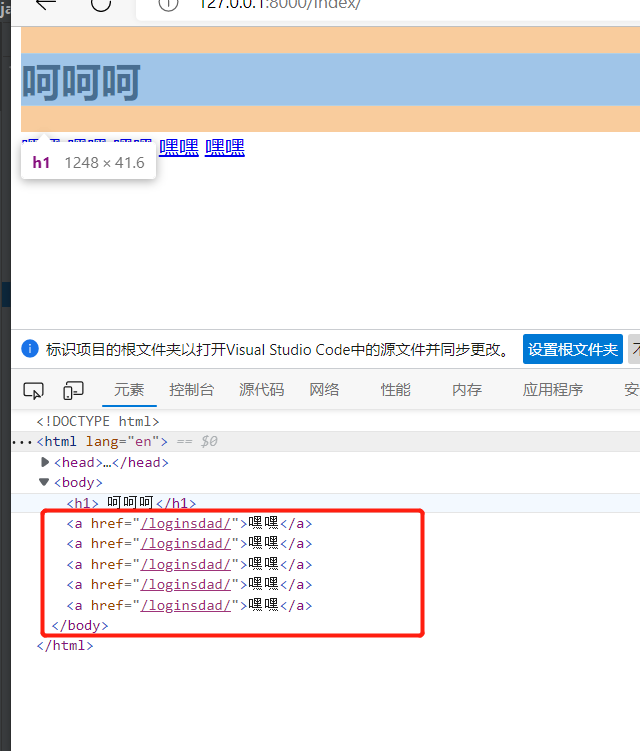
Task: Click the blue info icon in notification bar
Action: pos(30,349)
